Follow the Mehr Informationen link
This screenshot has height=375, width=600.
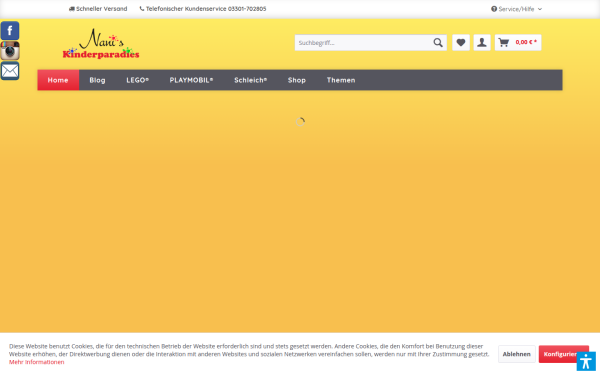pyautogui.click(x=37, y=362)
